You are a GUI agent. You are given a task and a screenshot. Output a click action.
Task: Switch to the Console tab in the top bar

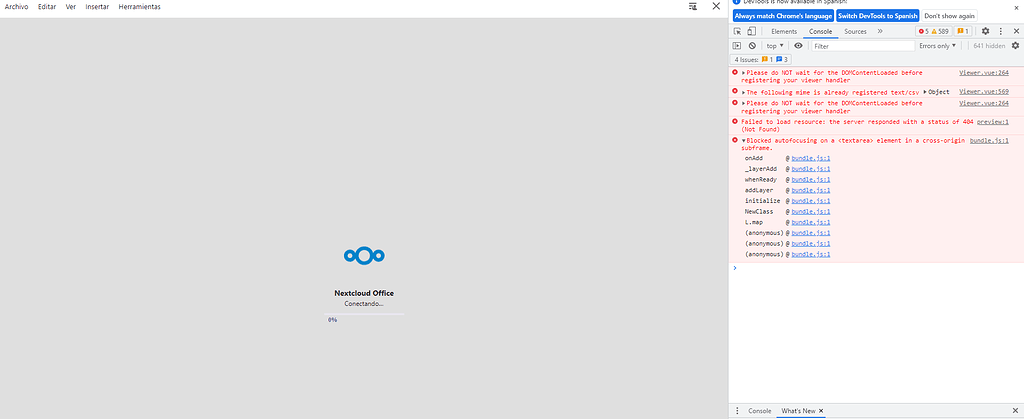[x=820, y=31]
